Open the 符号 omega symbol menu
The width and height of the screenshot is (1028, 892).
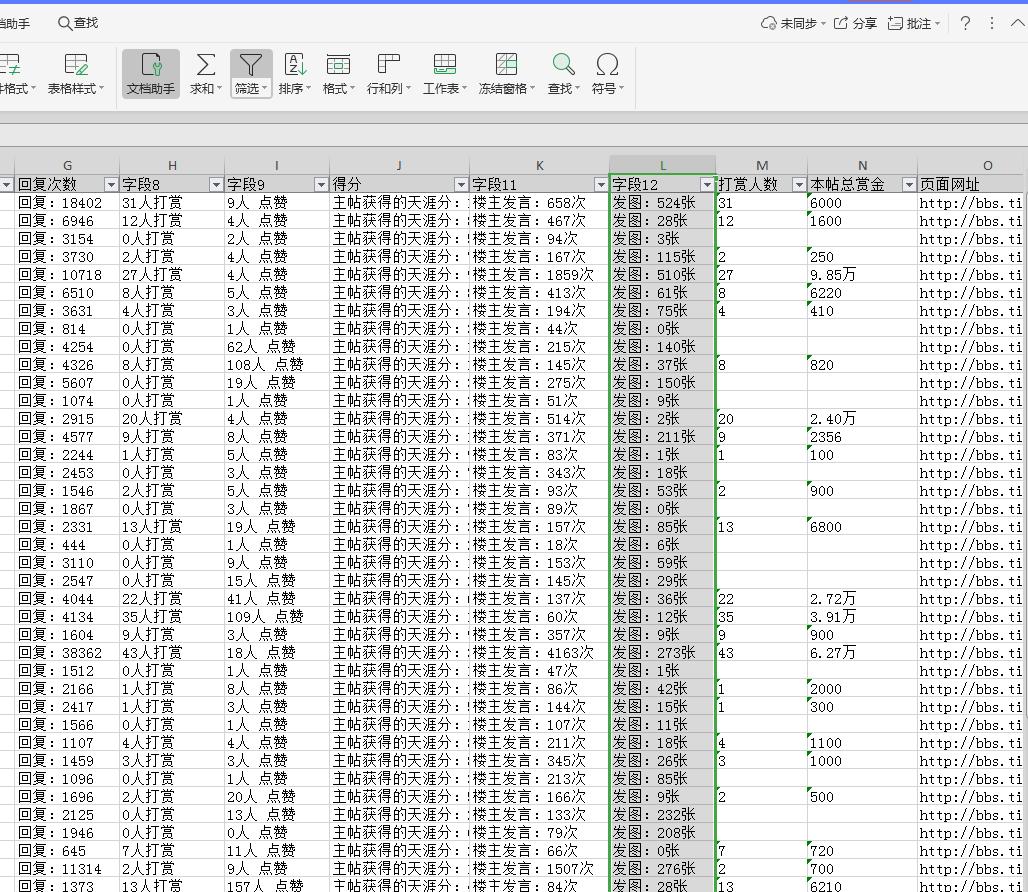(x=606, y=66)
